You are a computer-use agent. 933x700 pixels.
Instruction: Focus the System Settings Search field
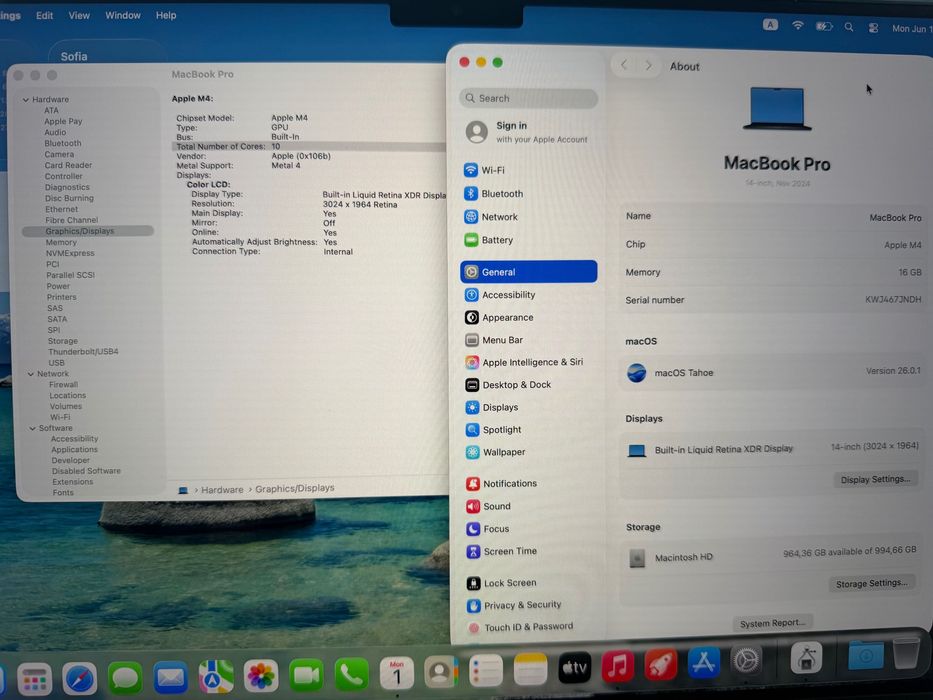pos(528,98)
